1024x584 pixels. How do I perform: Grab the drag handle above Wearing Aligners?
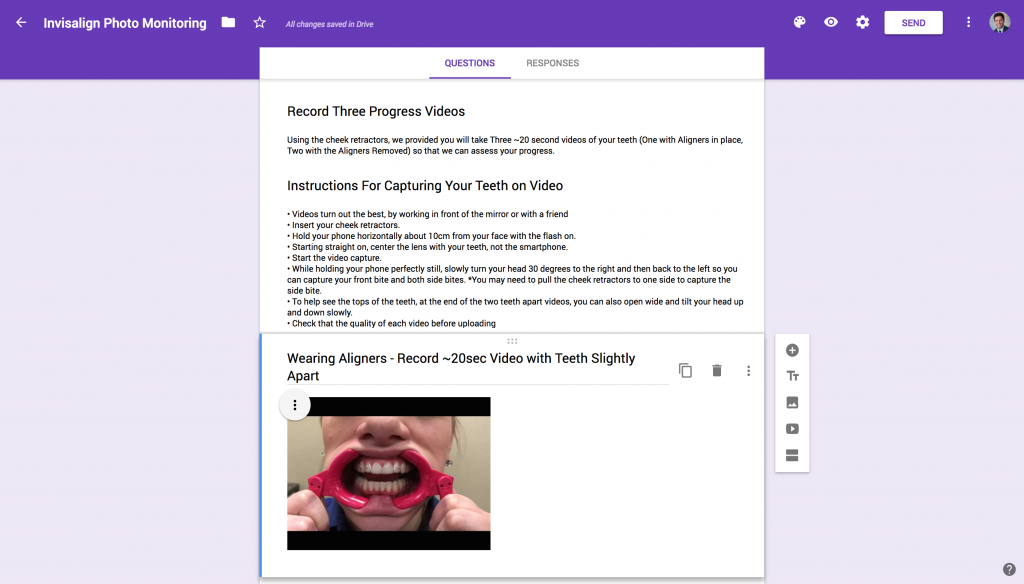pos(512,341)
